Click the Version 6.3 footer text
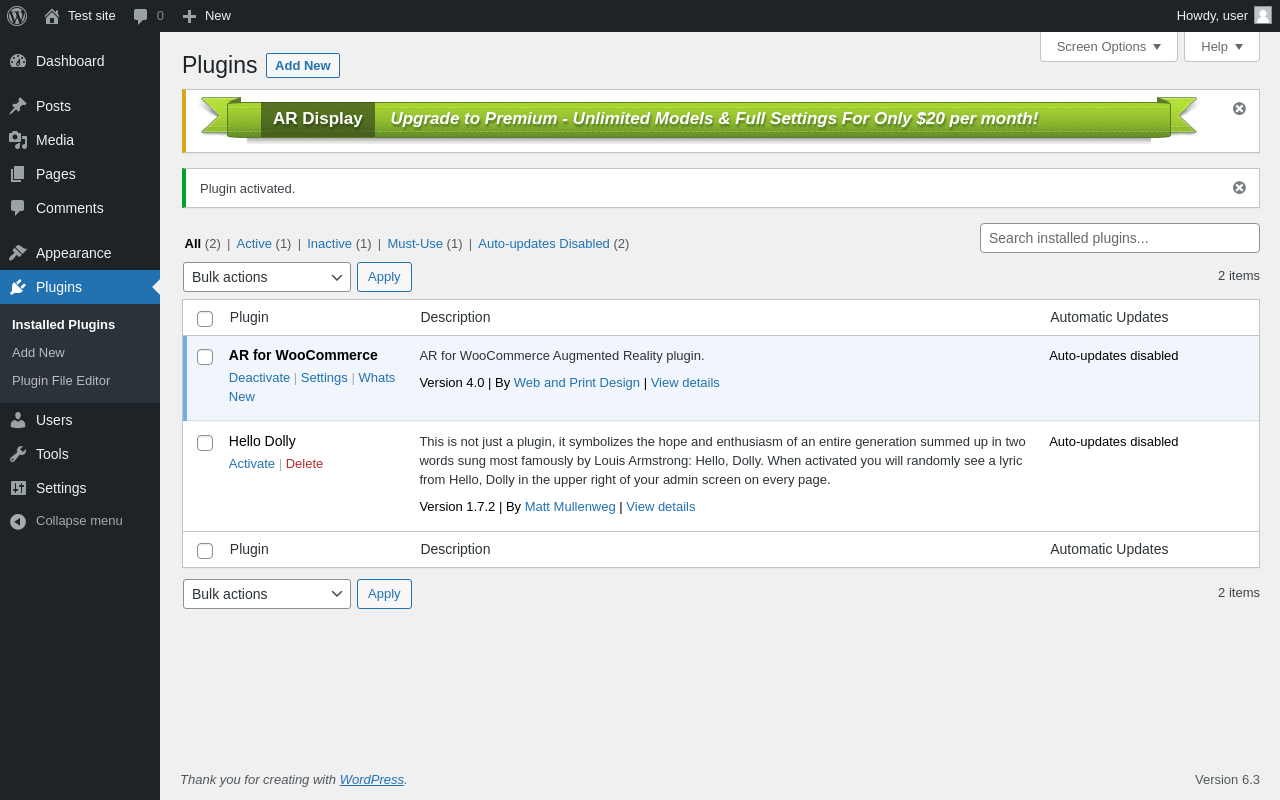Viewport: 1280px width, 800px height. [1227, 779]
